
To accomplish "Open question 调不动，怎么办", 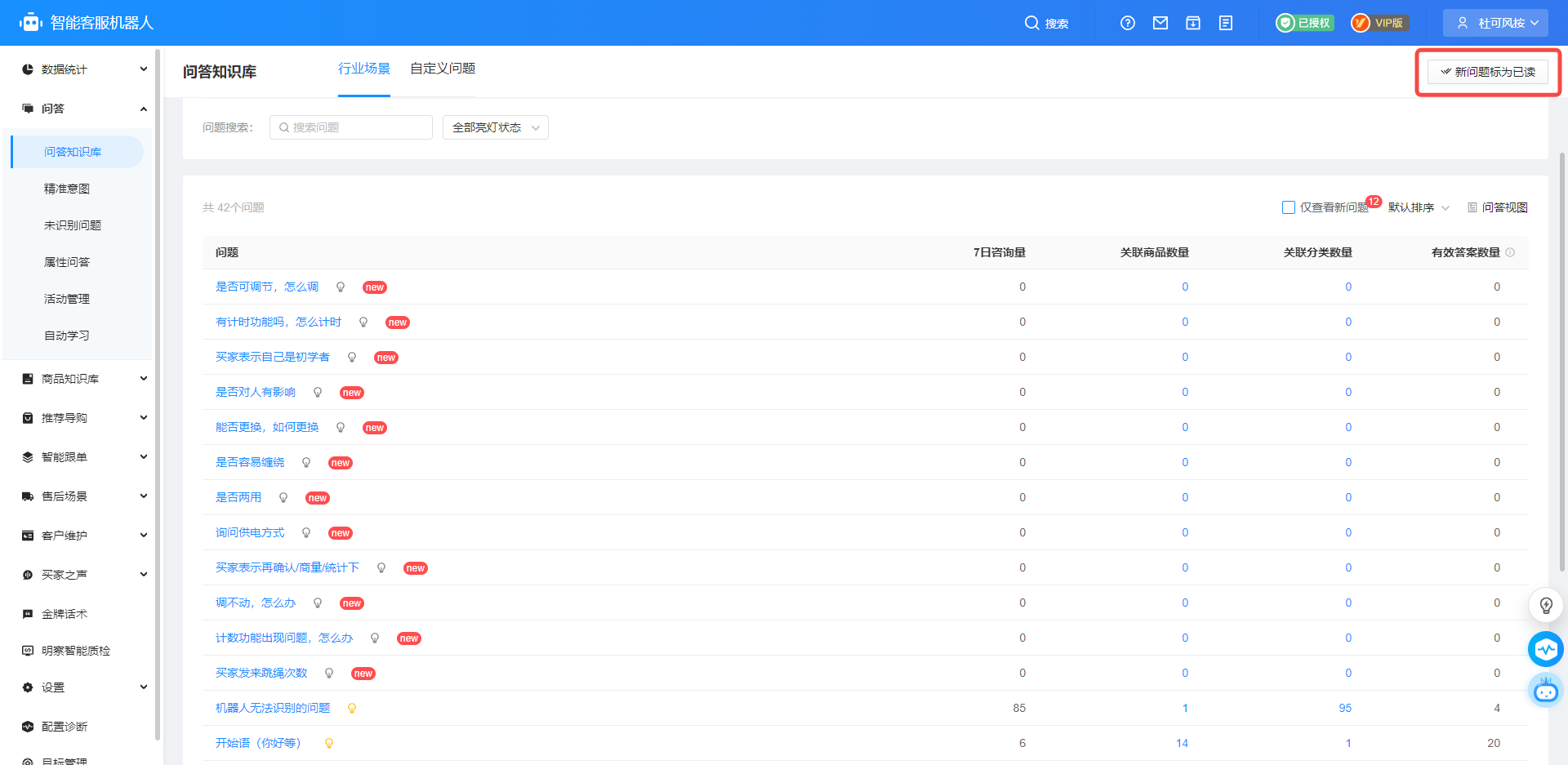I will (x=256, y=603).
